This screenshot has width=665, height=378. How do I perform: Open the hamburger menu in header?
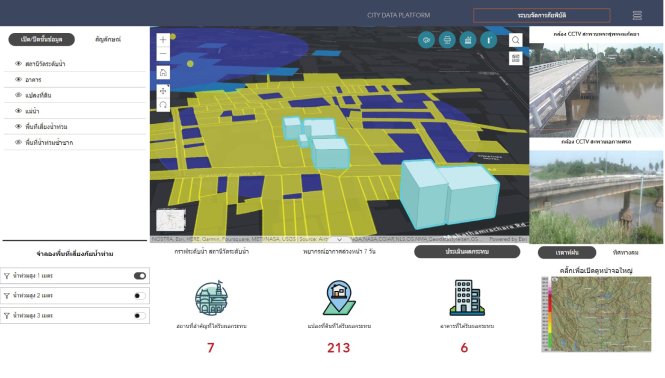pos(637,16)
